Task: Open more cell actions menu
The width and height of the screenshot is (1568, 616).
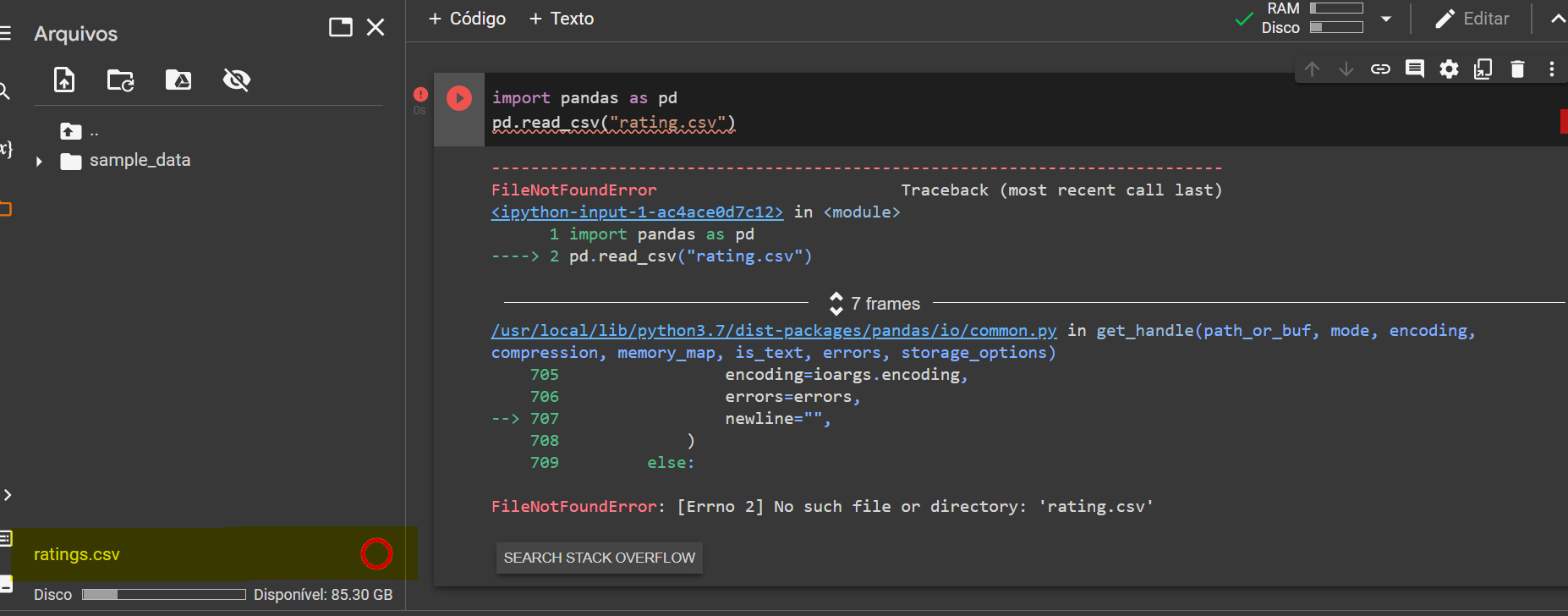Action: click(1552, 69)
